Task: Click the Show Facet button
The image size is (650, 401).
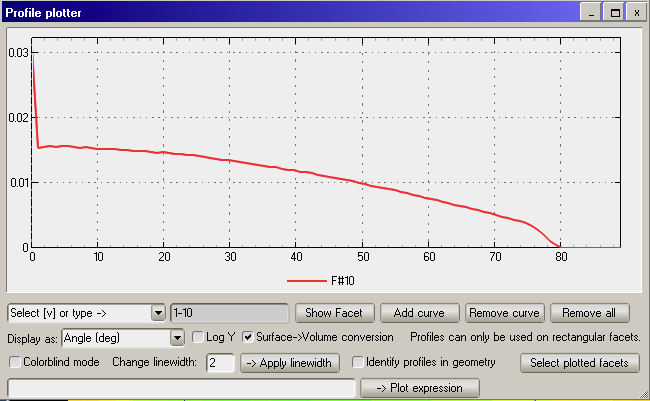Action: (x=335, y=313)
